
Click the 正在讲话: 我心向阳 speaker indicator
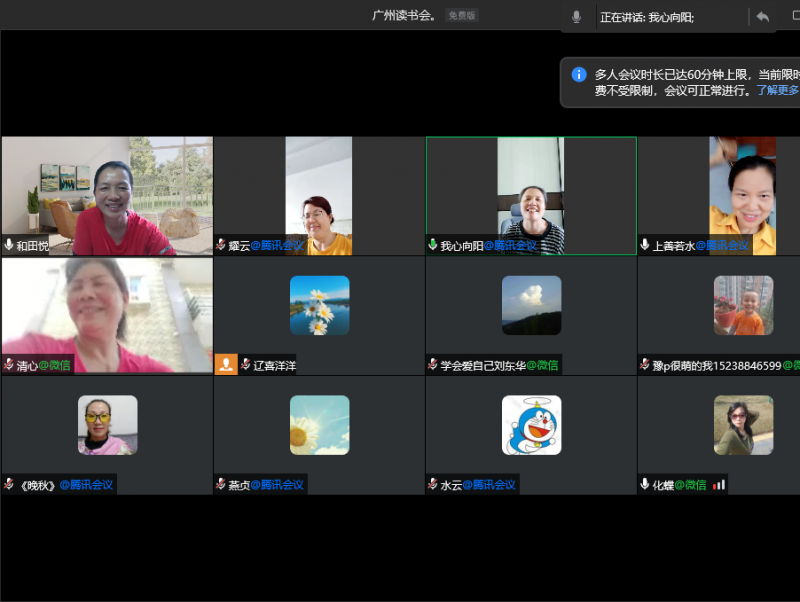click(646, 17)
